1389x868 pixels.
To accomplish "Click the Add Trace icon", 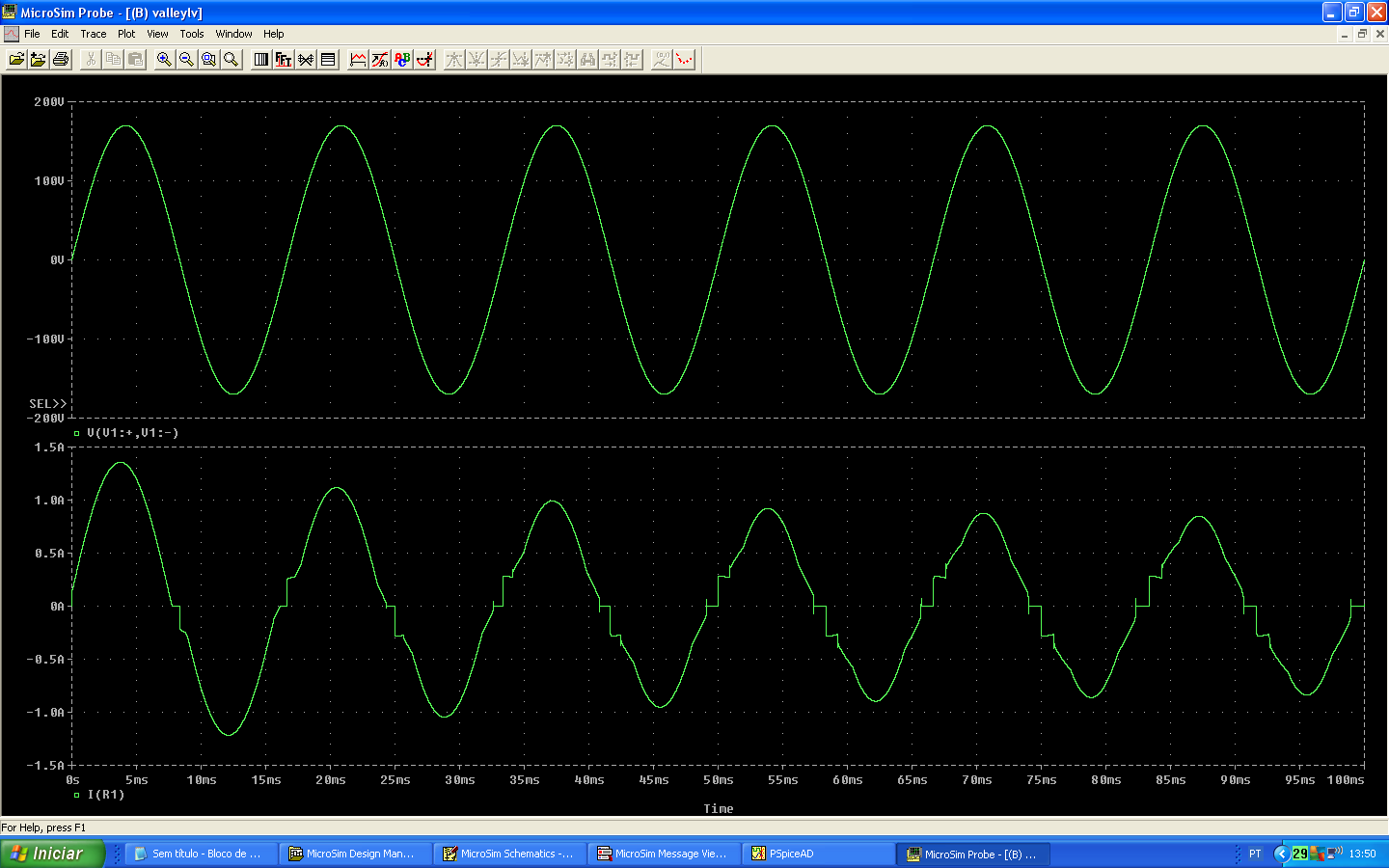I will click(358, 60).
